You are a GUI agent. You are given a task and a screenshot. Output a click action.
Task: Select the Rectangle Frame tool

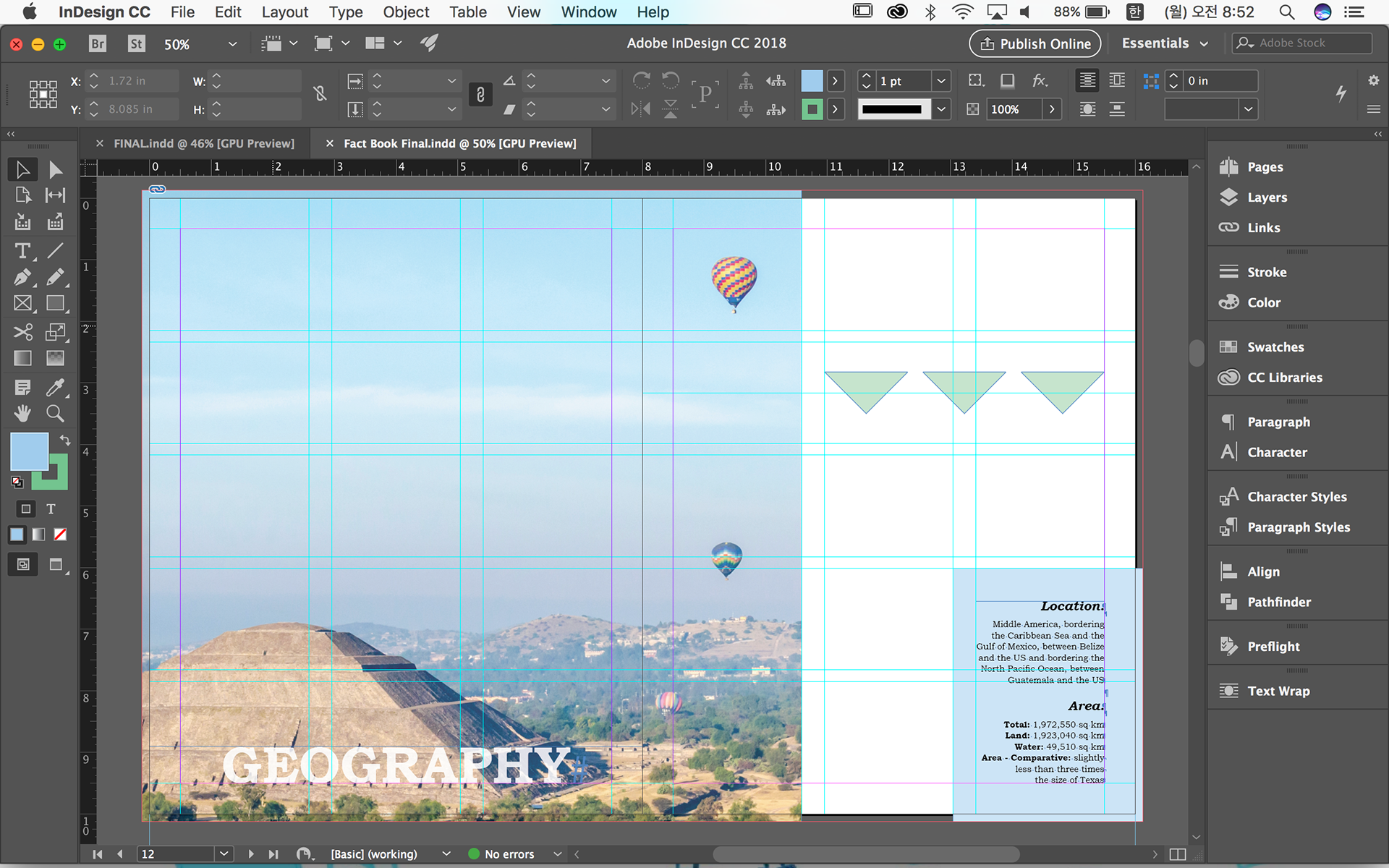point(22,304)
